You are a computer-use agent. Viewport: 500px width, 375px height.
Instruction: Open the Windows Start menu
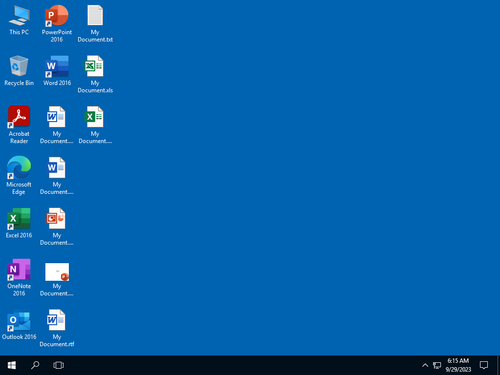[12, 365]
